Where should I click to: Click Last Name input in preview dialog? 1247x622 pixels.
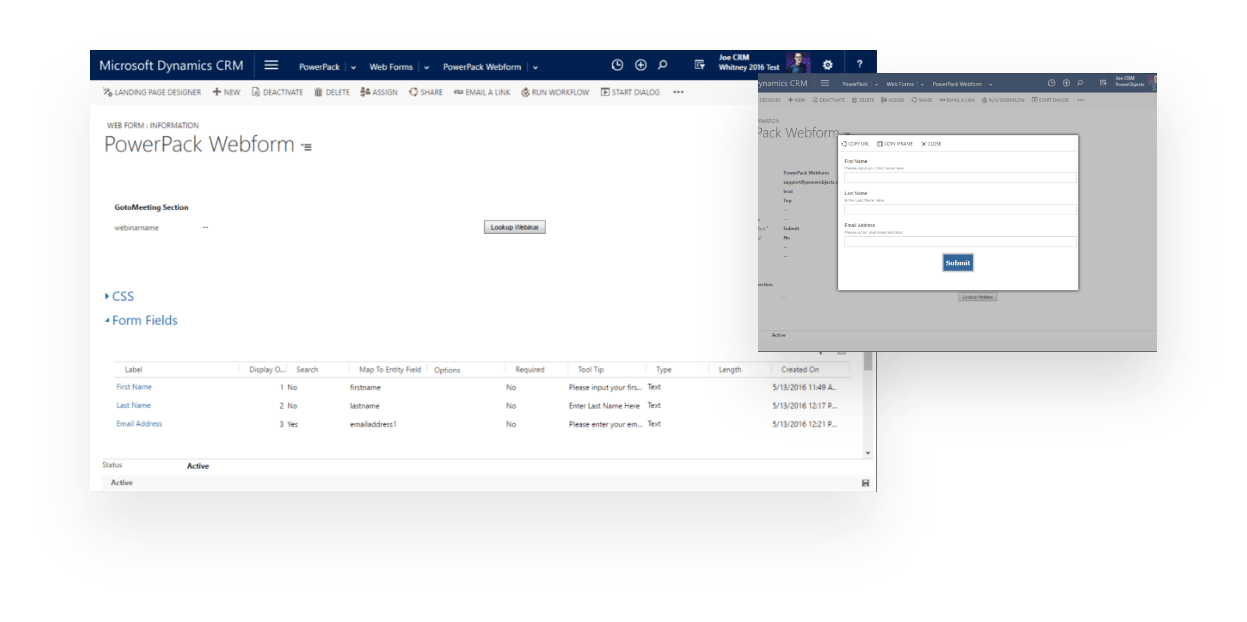coord(960,210)
